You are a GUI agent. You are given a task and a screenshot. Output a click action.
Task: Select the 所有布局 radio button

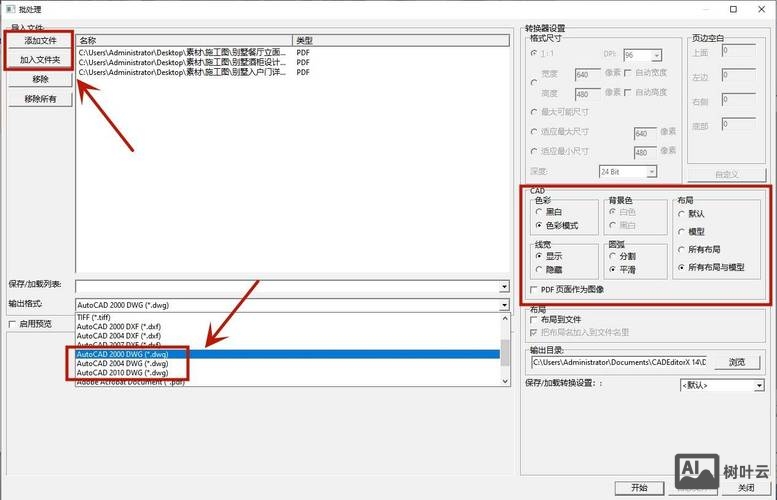pos(683,249)
